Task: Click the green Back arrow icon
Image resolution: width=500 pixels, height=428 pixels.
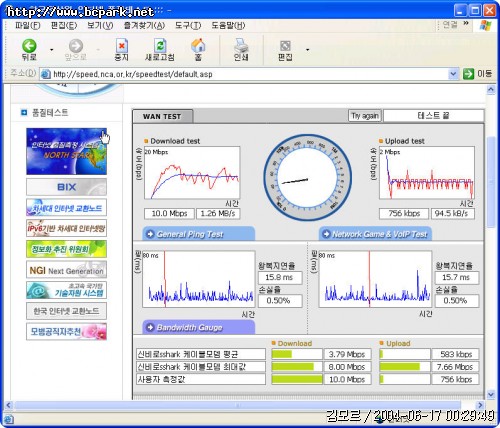Action: (29, 46)
